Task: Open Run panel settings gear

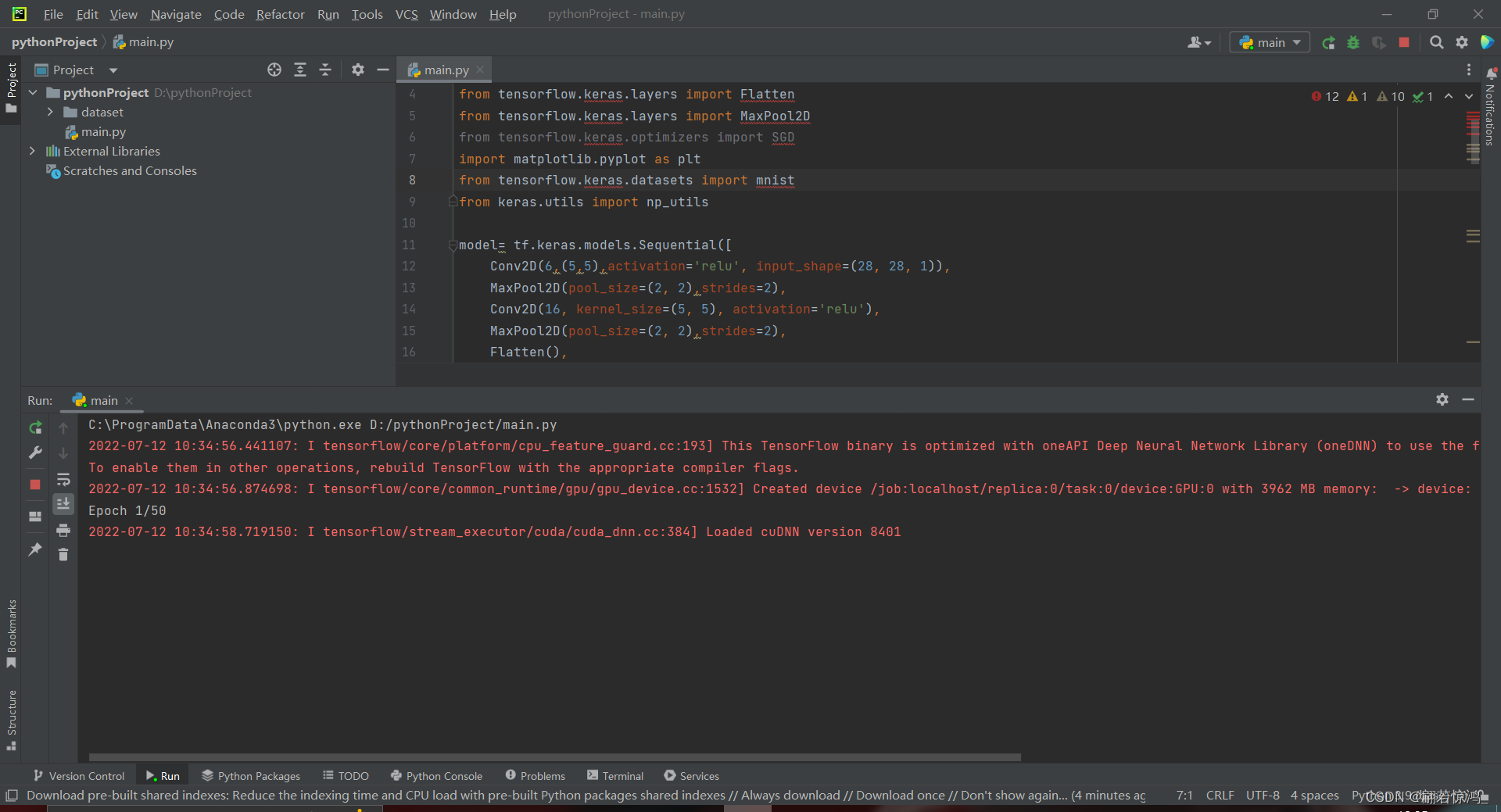Action: (1442, 399)
